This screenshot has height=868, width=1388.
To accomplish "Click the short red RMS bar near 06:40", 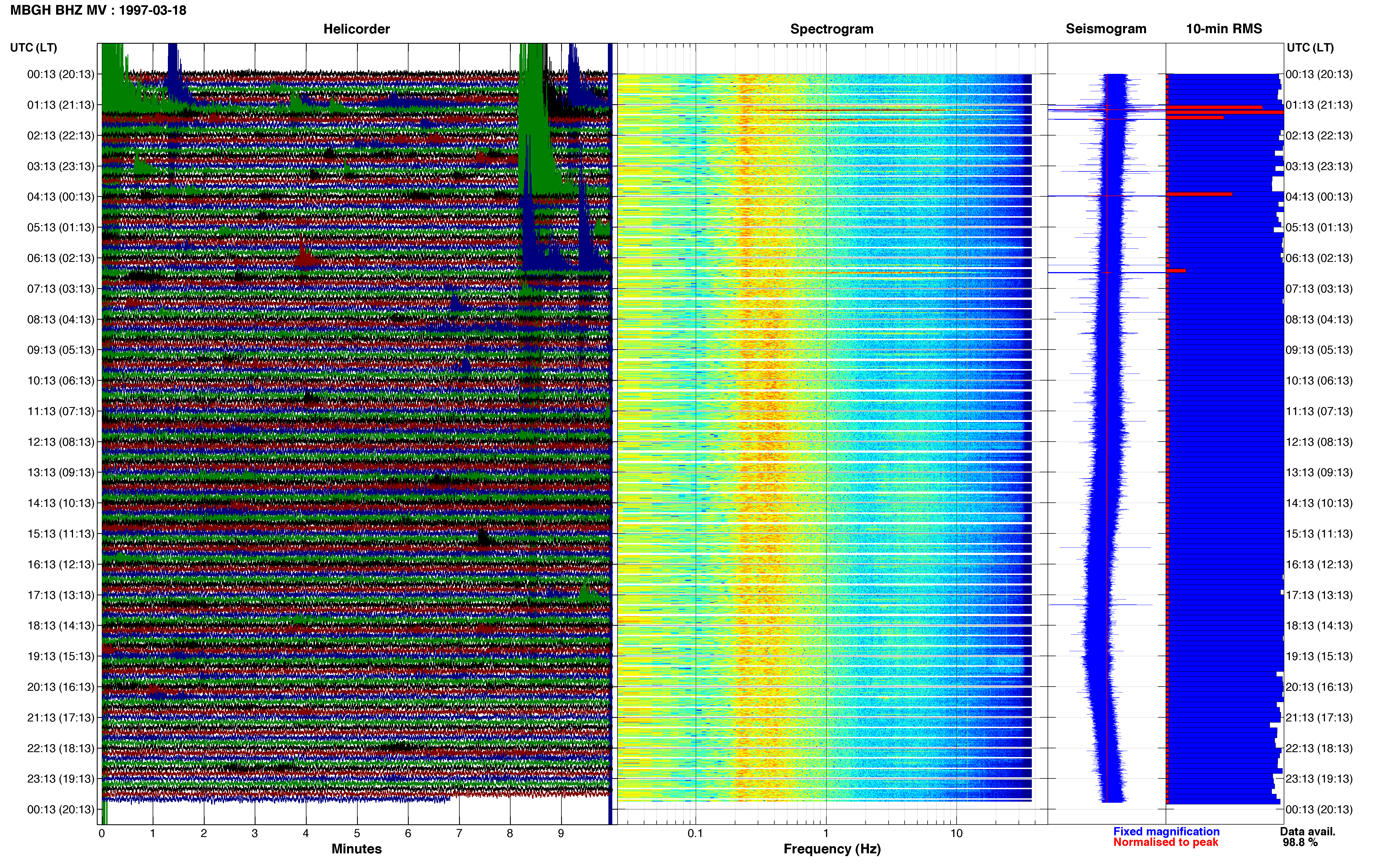I will [1176, 270].
